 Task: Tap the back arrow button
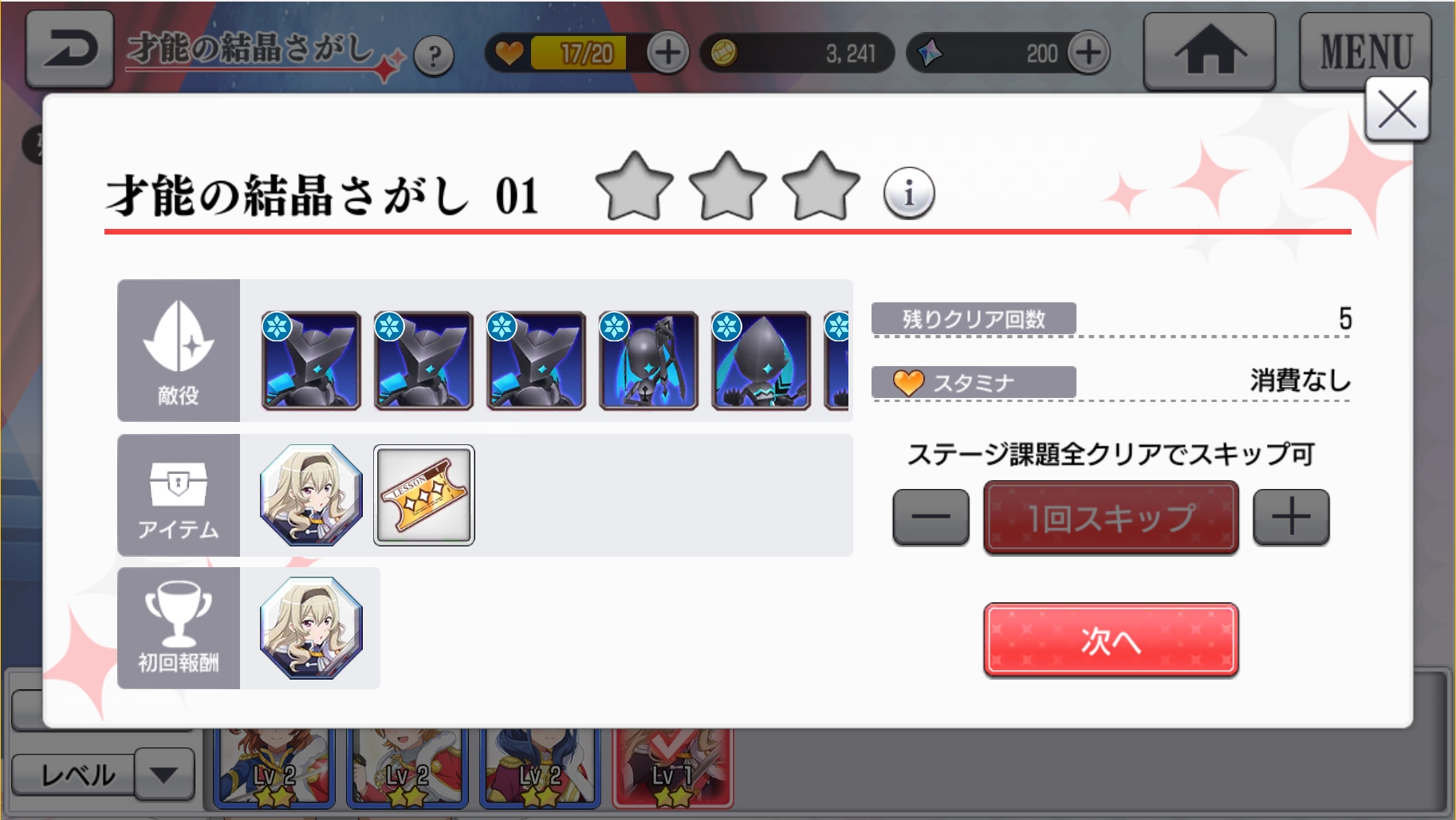[x=69, y=49]
